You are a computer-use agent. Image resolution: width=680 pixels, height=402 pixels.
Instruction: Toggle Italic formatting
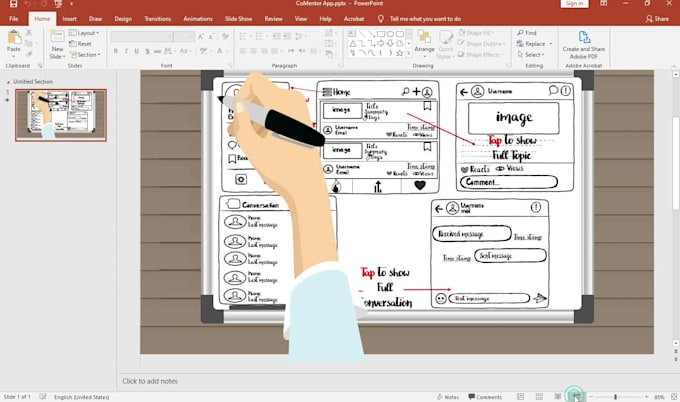pyautogui.click(x=126, y=51)
